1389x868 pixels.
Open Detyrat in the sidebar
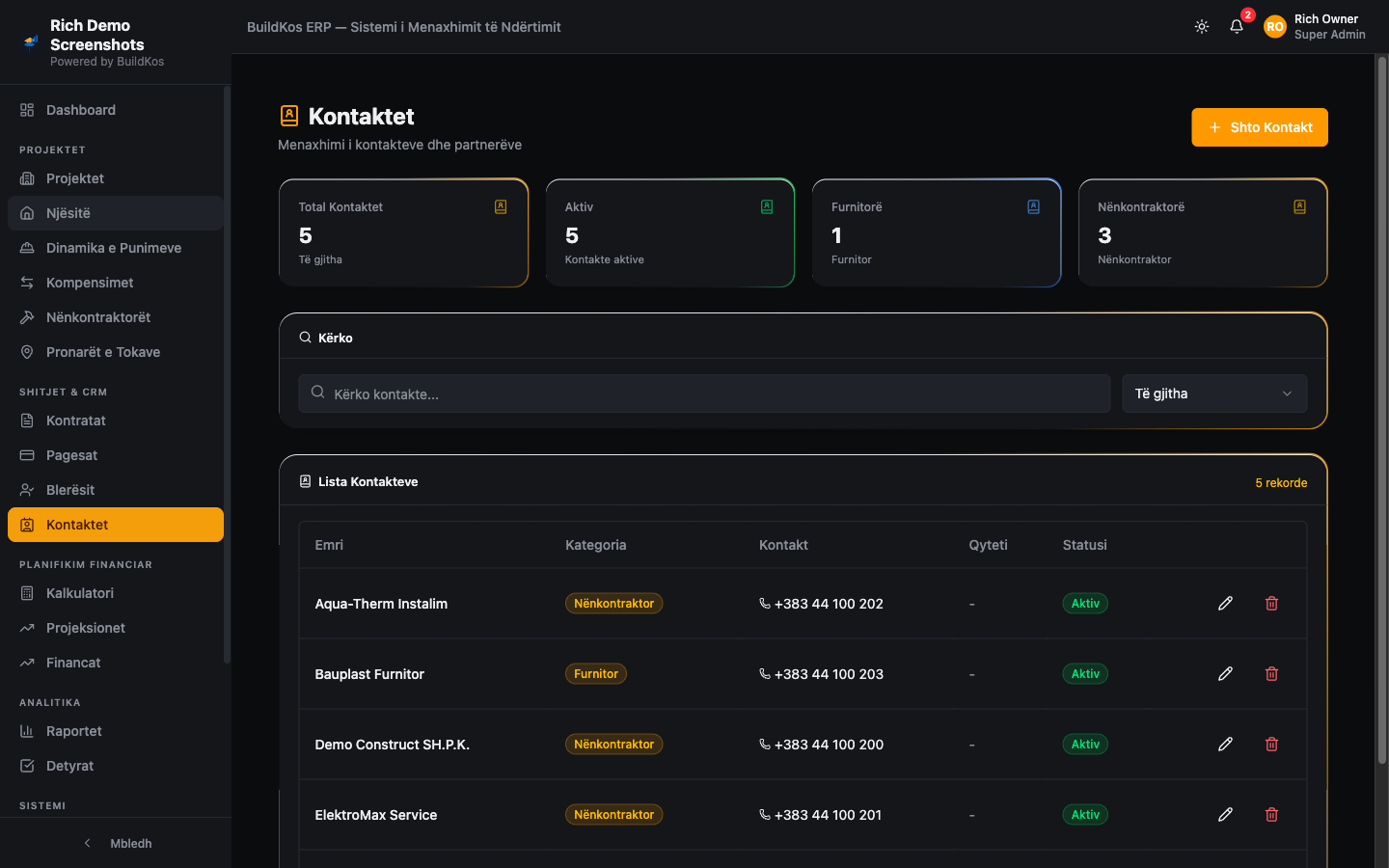click(116, 766)
